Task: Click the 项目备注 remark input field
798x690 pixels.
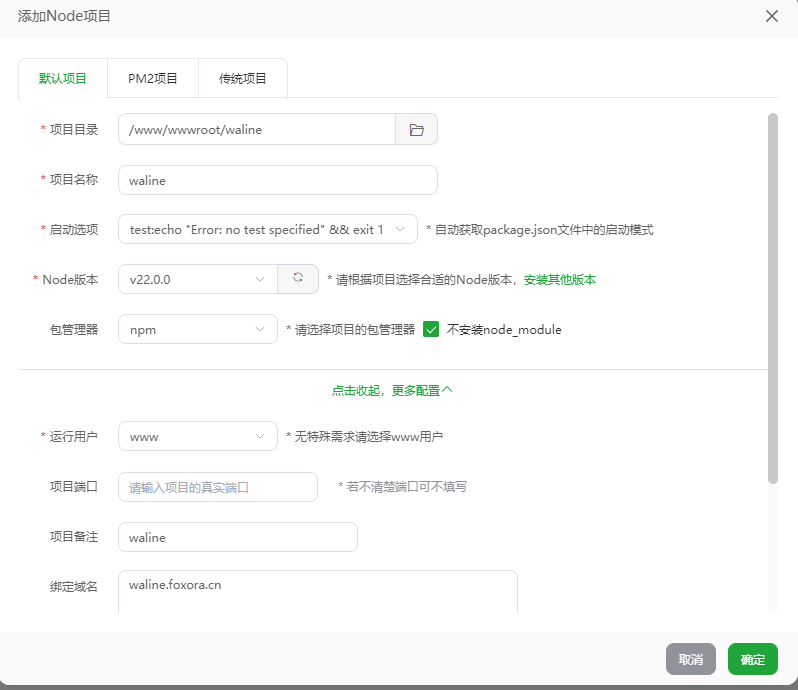Action: 237,537
